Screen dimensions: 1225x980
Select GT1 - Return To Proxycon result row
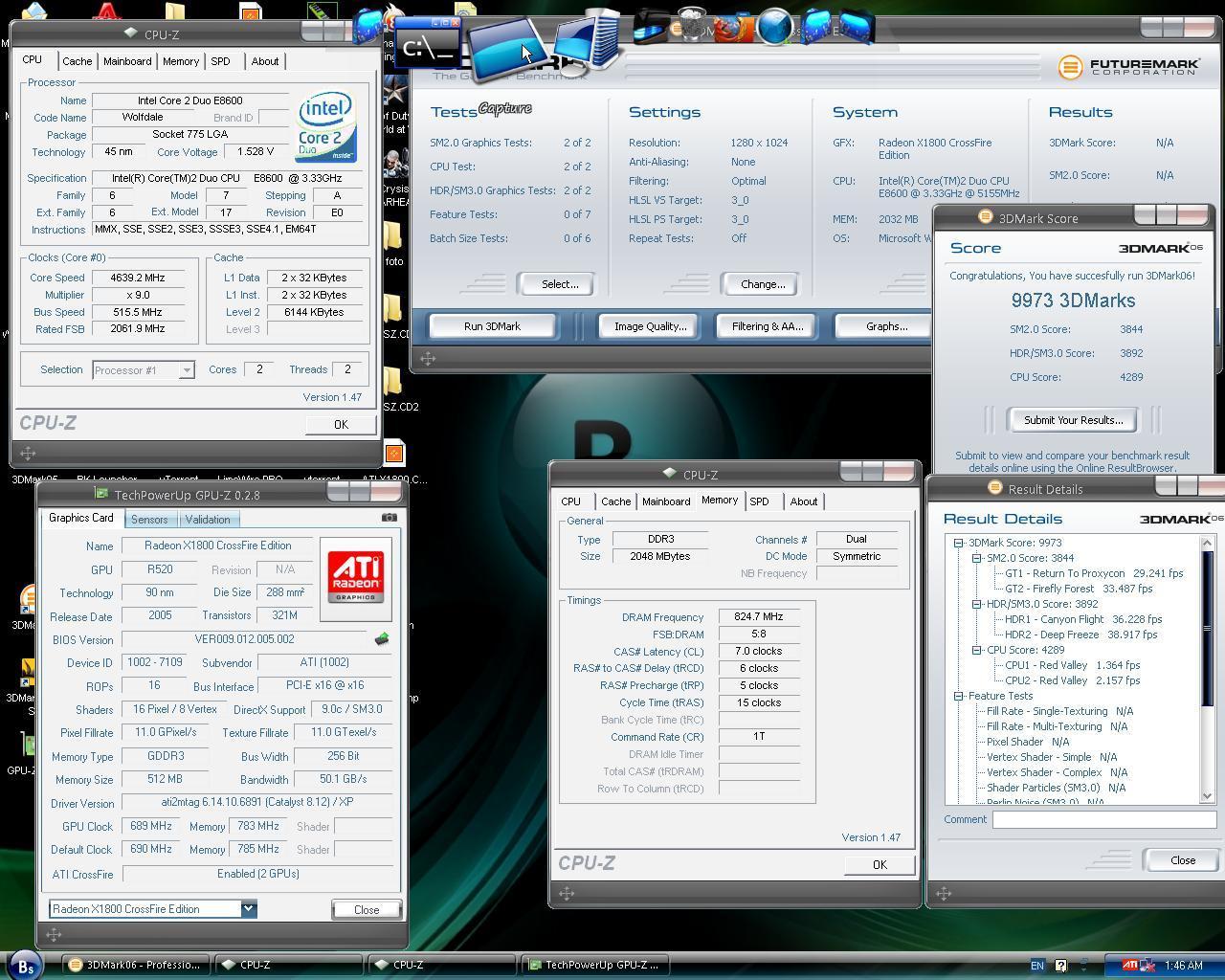point(1094,573)
